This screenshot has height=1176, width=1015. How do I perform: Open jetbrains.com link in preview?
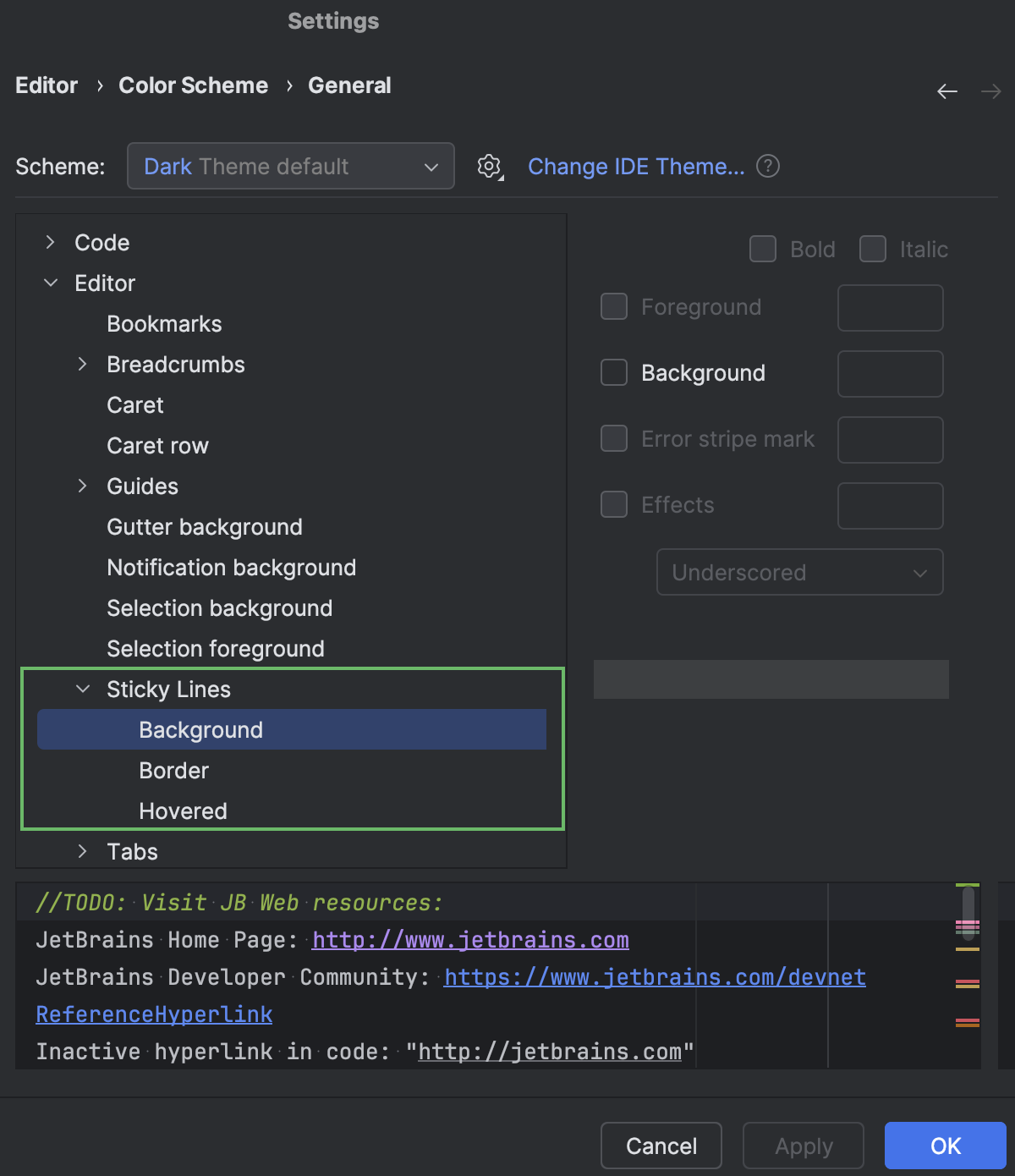470,940
